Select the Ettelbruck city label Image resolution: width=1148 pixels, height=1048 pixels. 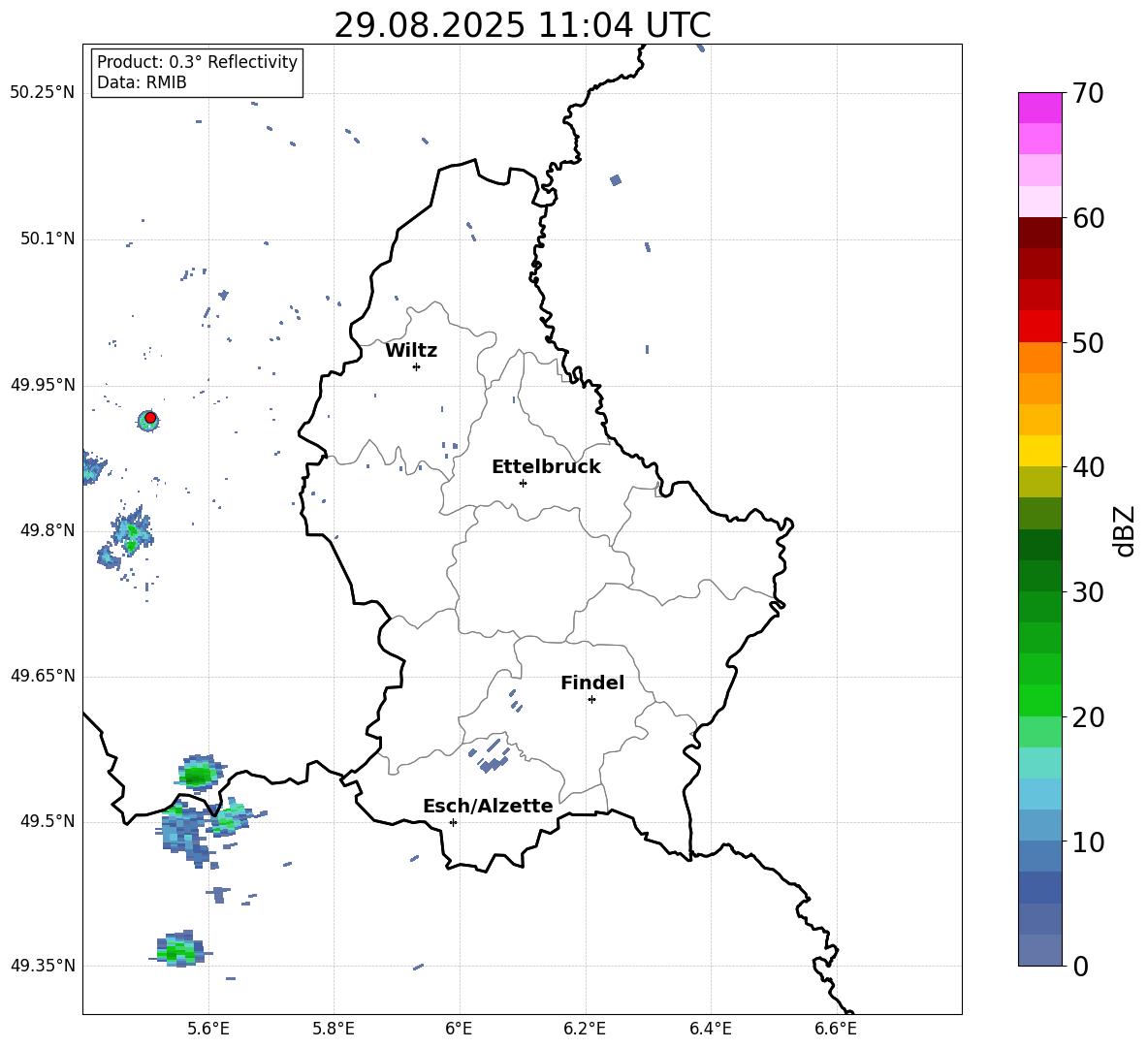click(x=546, y=467)
